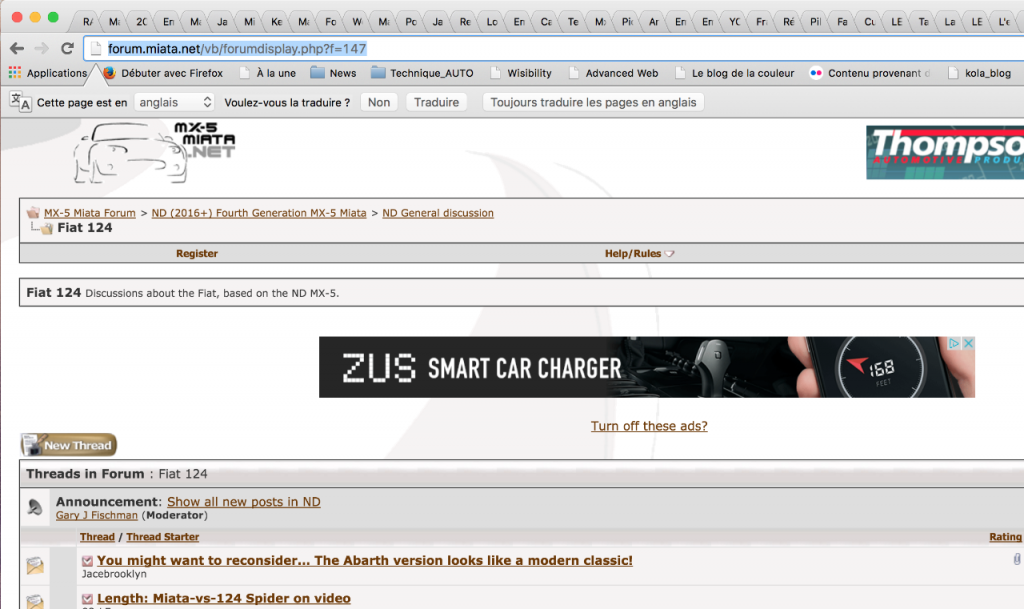Switch to the browser tab labeled 'Lo'

coord(492,22)
